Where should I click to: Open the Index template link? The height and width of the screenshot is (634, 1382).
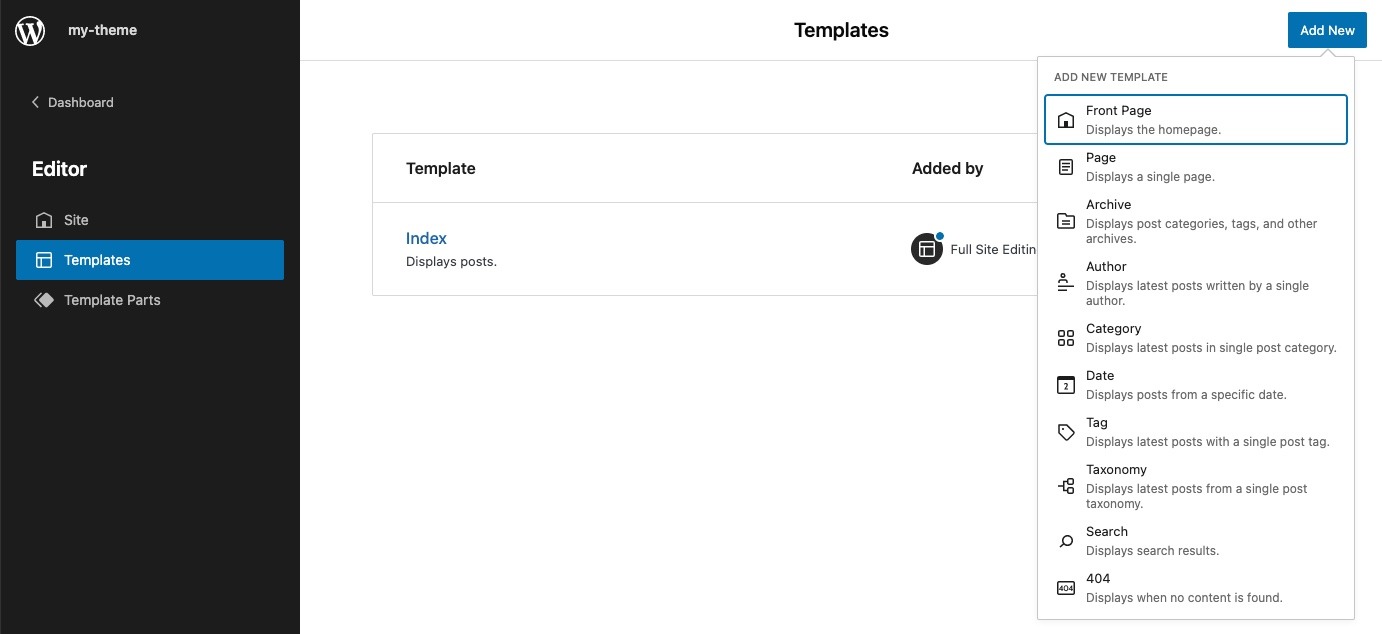426,238
